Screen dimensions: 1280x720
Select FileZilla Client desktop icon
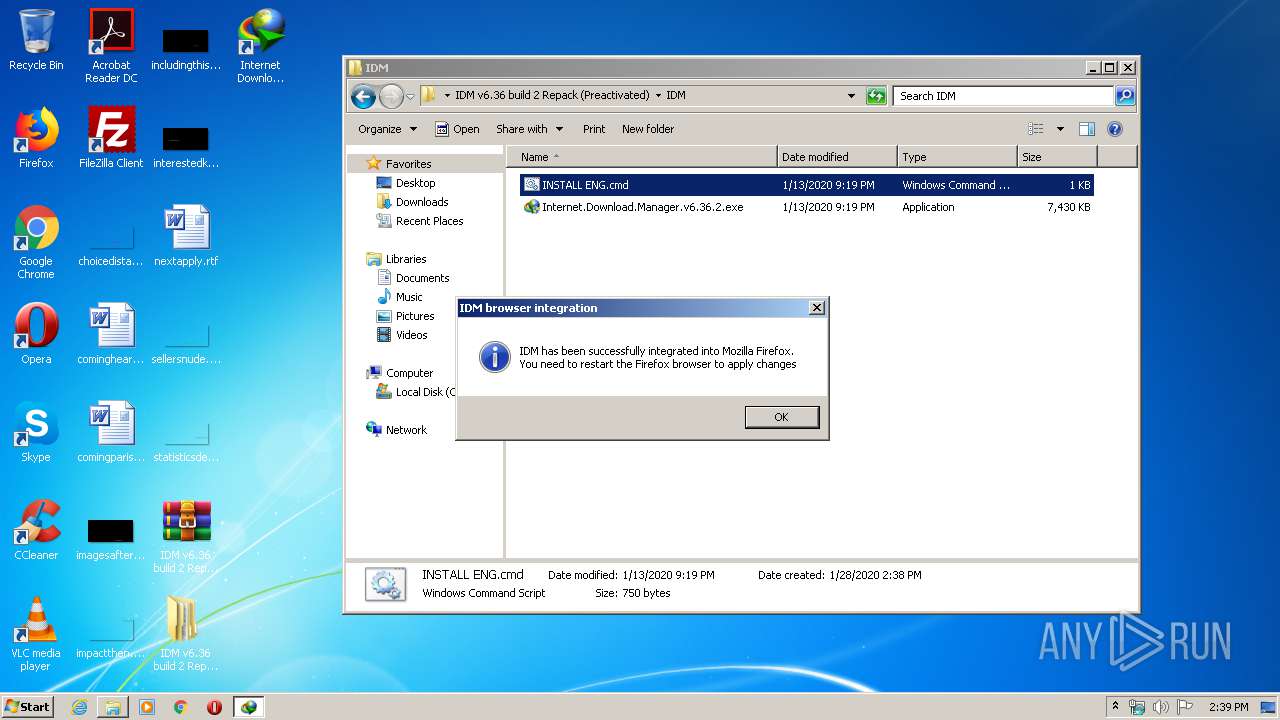click(111, 138)
